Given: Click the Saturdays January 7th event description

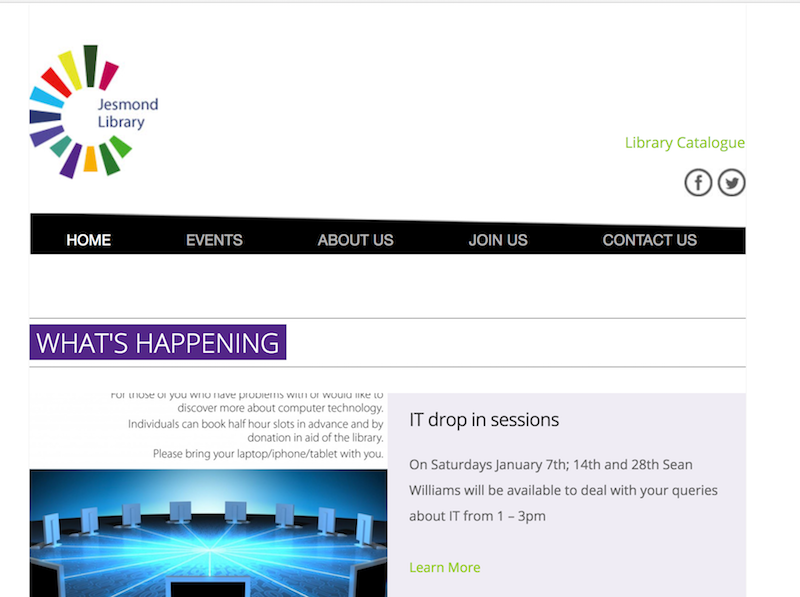Looking at the screenshot, I should coord(551,465).
